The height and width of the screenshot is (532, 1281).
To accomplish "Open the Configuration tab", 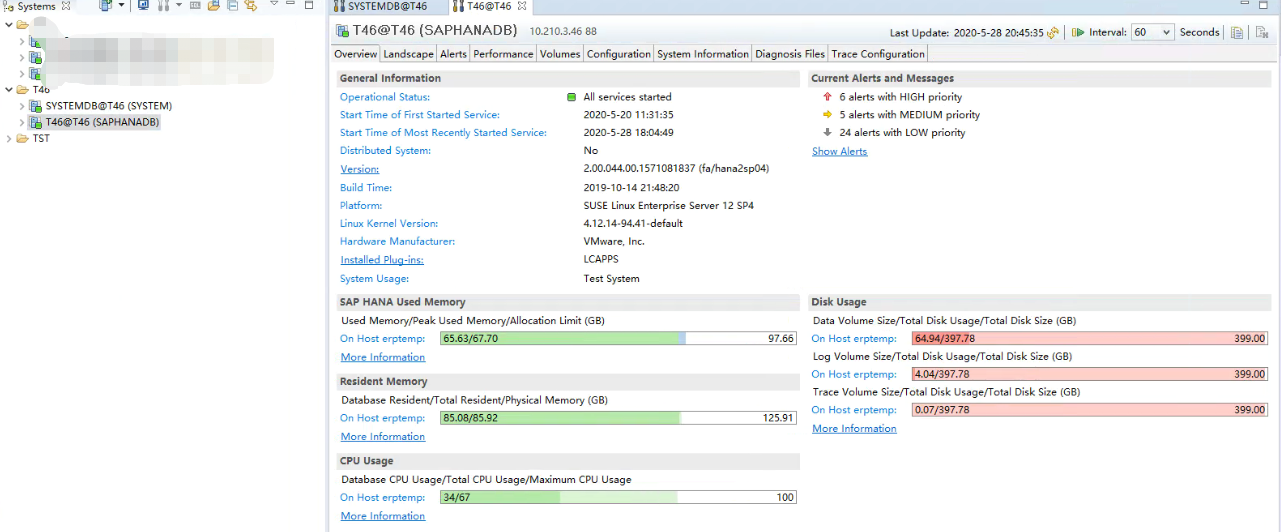I will tap(618, 54).
